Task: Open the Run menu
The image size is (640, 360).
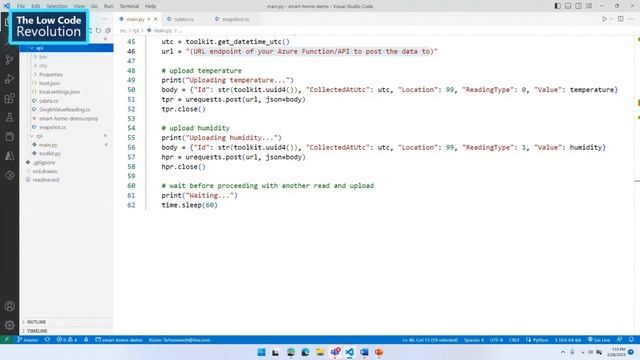Action: [109, 6]
